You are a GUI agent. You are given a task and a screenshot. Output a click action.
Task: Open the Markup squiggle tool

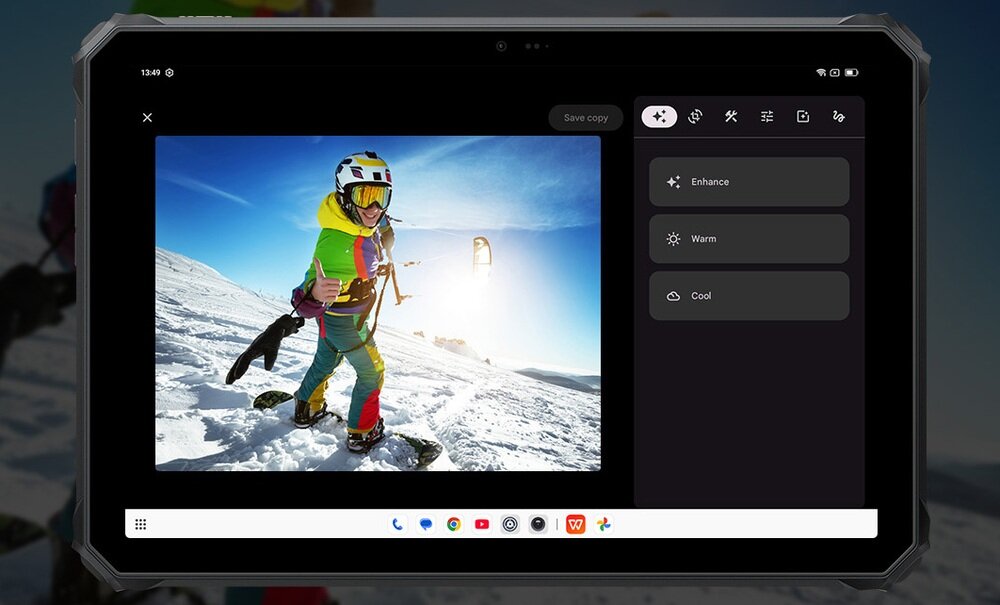pyautogui.click(x=839, y=117)
